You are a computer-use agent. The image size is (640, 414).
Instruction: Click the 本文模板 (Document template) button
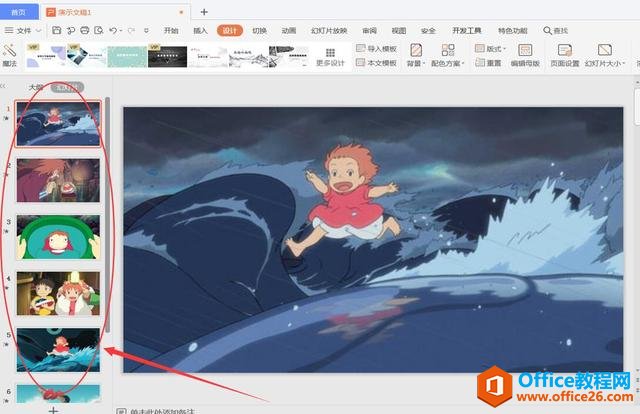(x=377, y=63)
